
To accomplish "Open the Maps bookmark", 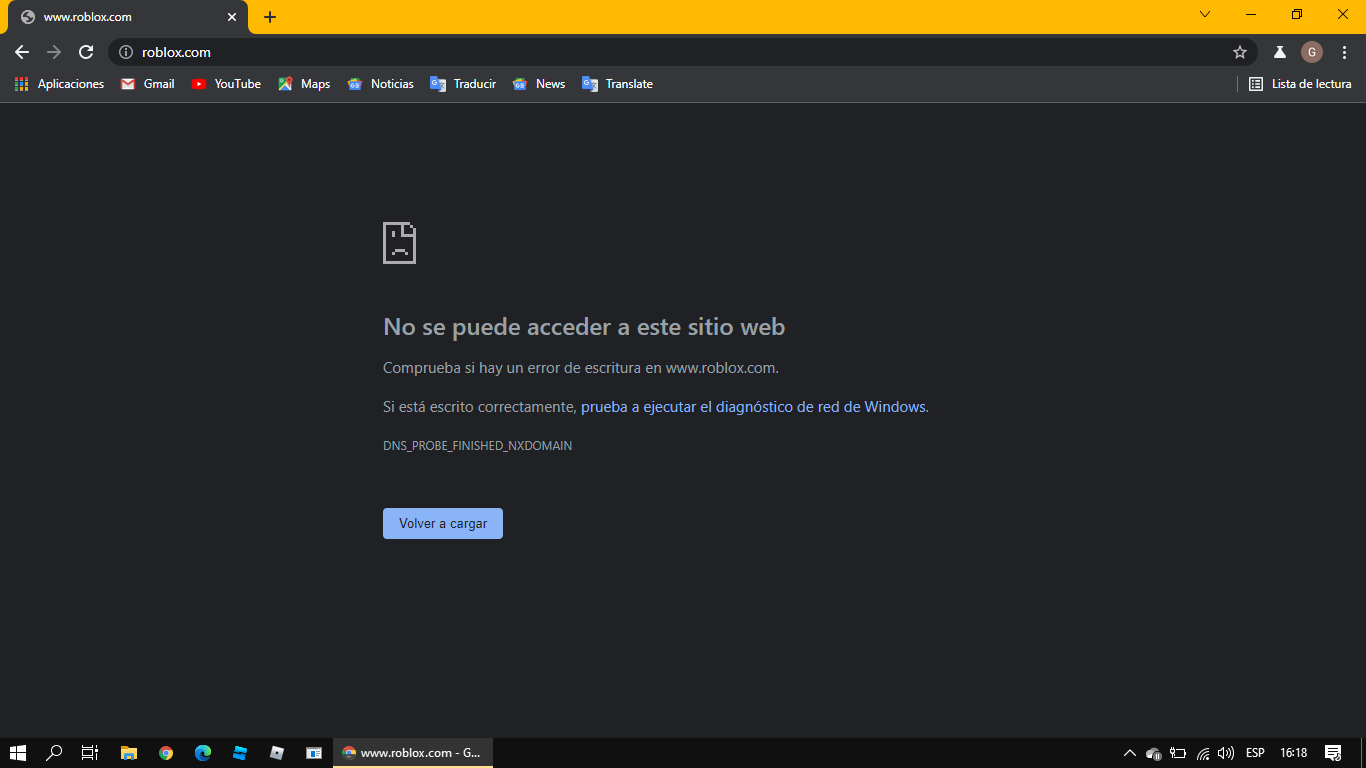I will coord(304,84).
